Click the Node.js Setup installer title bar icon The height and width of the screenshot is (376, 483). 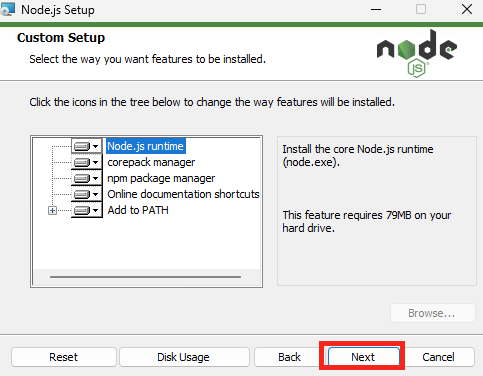(7, 9)
